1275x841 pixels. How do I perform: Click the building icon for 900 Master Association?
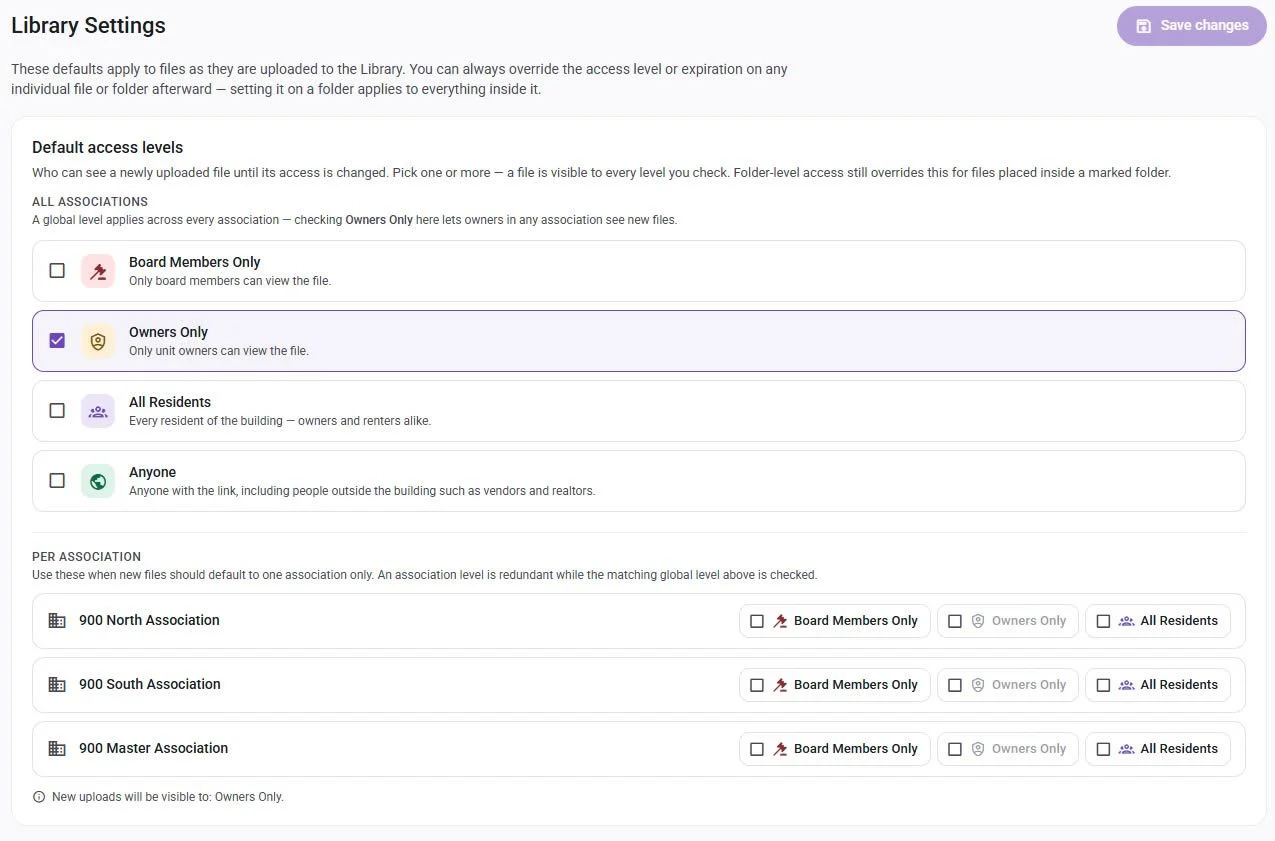[x=57, y=749]
